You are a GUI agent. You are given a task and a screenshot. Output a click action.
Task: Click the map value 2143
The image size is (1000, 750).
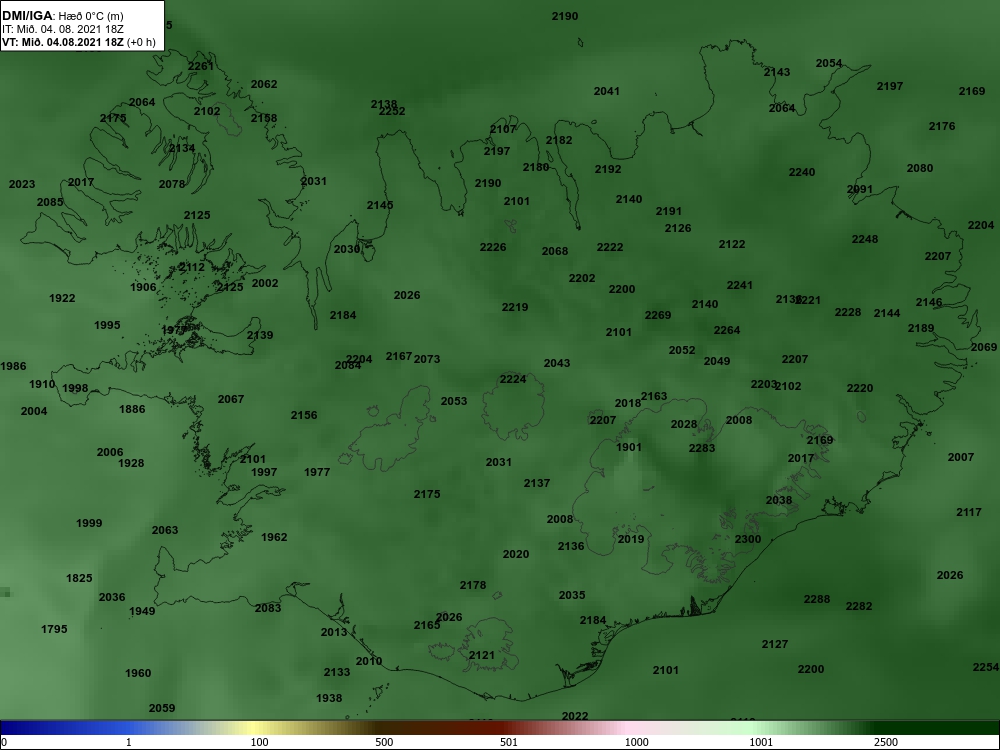(x=777, y=72)
